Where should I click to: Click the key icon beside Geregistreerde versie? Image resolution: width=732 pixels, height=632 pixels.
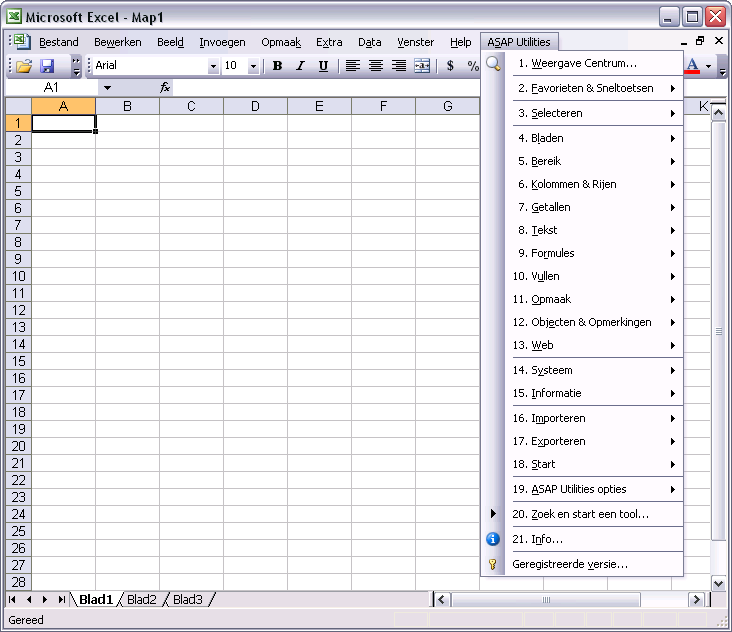[x=493, y=564]
